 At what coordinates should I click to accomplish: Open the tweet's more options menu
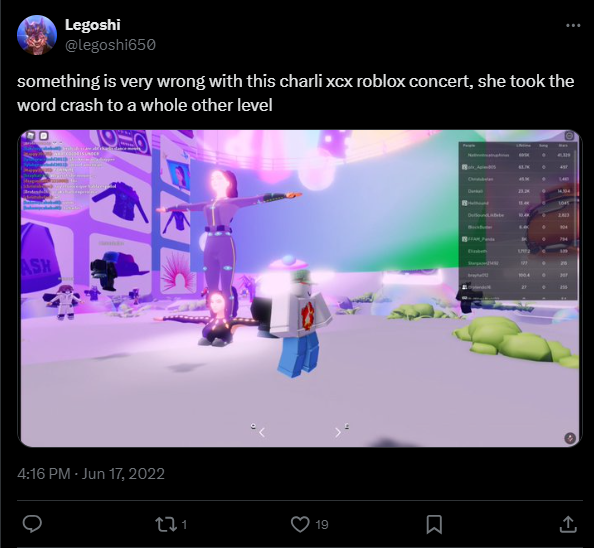(573, 25)
